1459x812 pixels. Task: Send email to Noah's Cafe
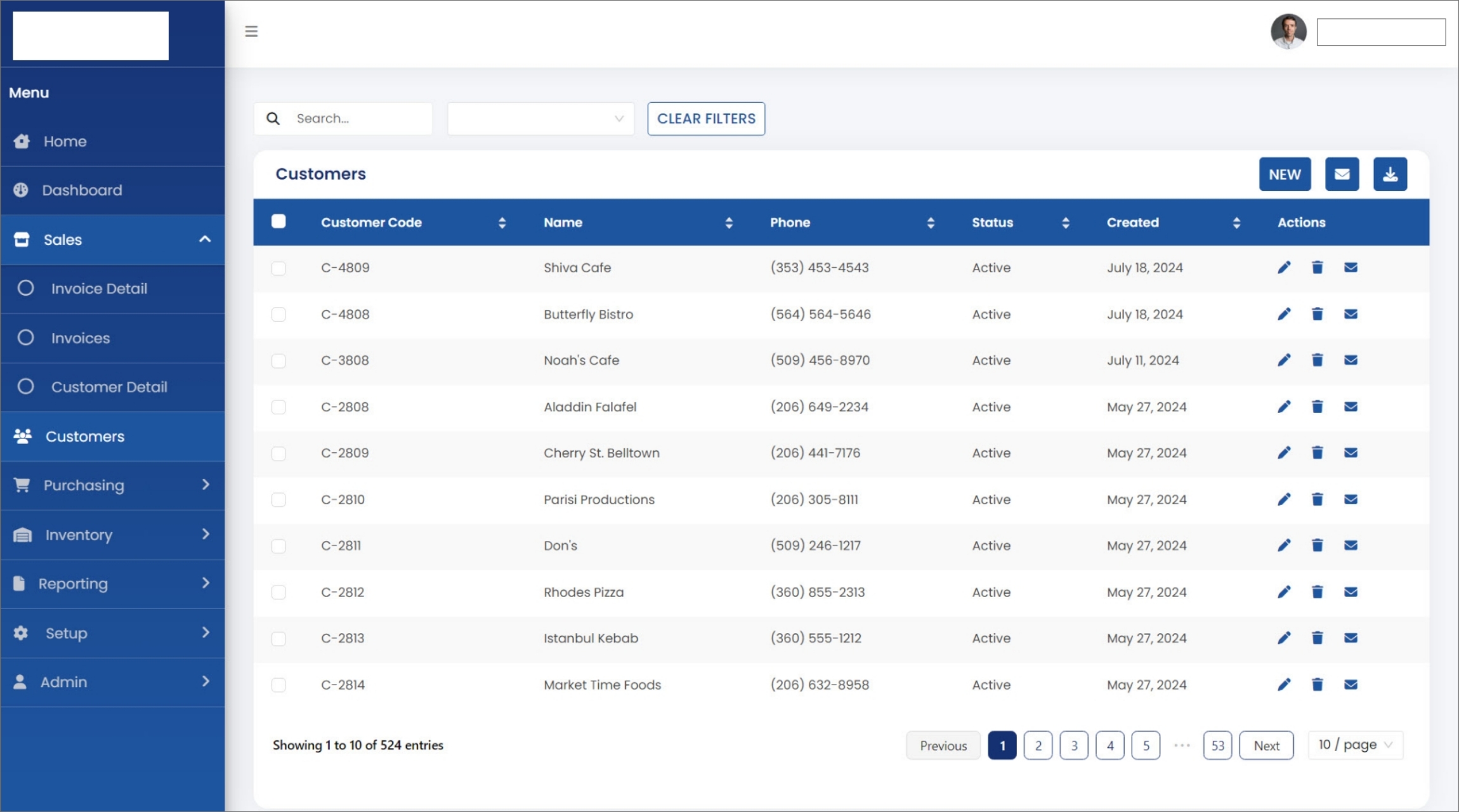(x=1351, y=360)
